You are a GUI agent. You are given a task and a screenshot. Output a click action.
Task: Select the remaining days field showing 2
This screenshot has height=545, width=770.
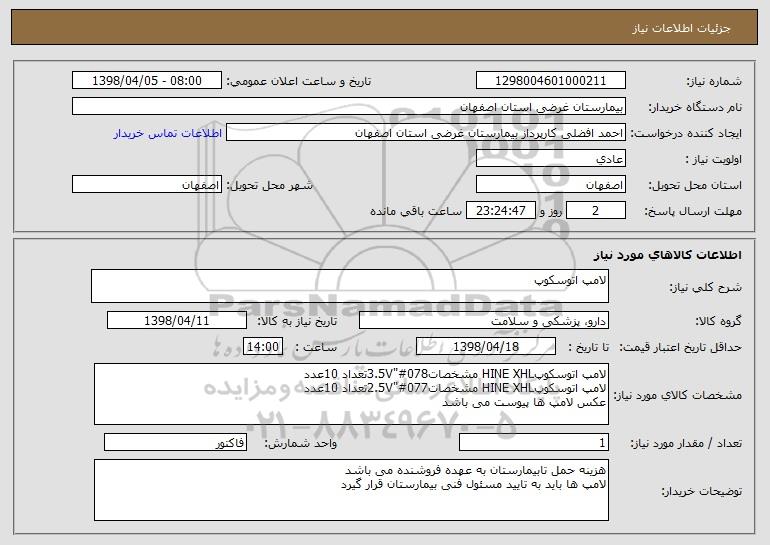tap(596, 210)
